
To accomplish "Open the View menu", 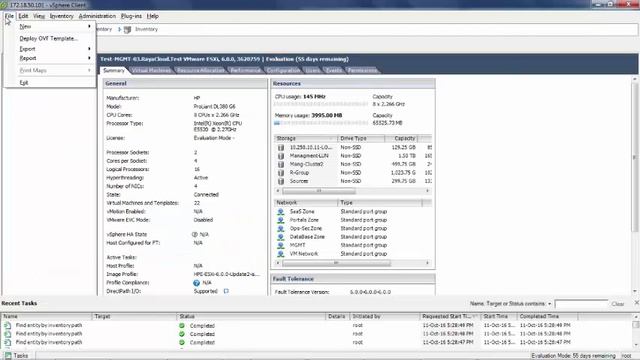I will [39, 16].
